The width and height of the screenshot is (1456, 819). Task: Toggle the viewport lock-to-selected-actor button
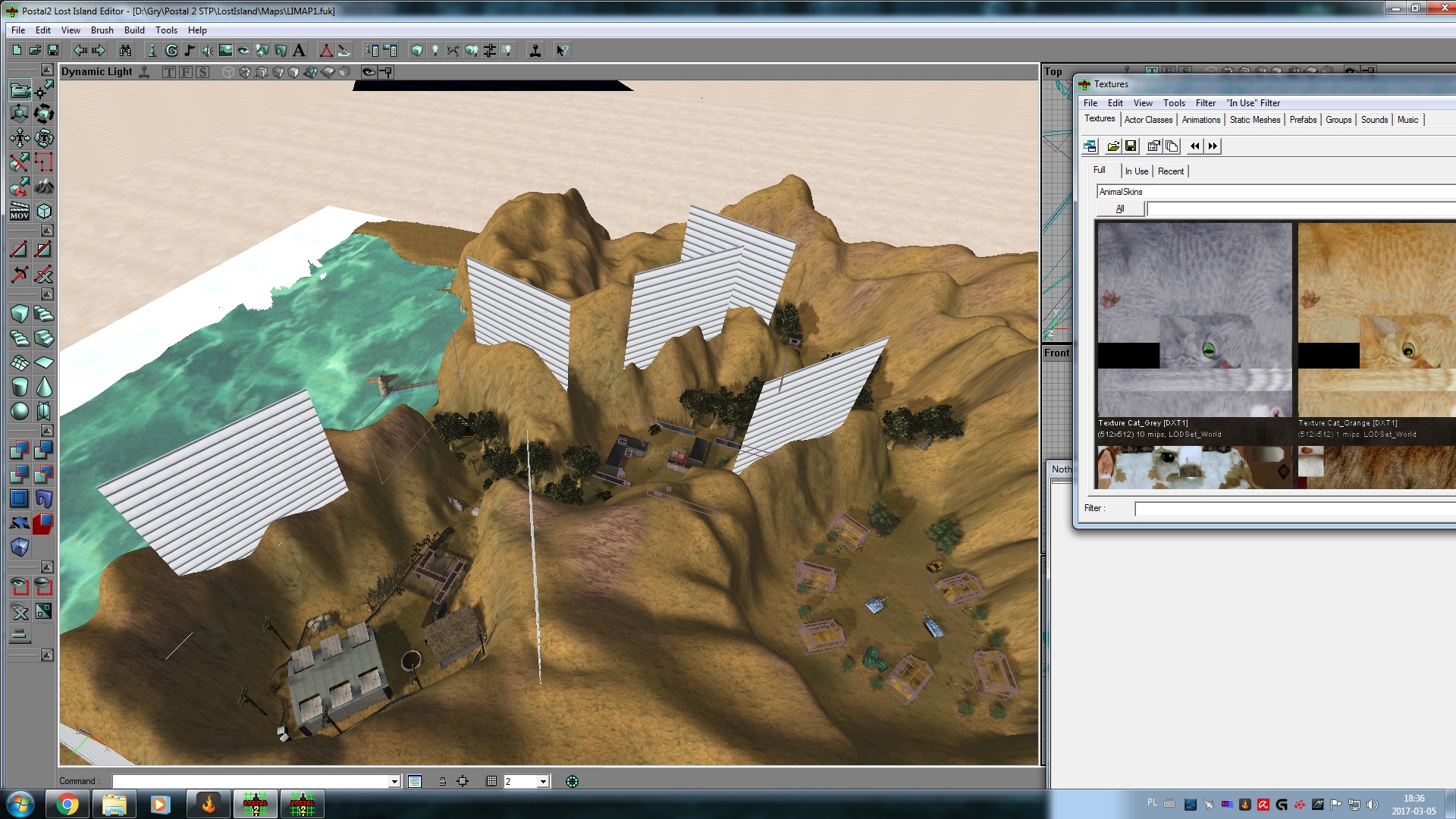(386, 72)
